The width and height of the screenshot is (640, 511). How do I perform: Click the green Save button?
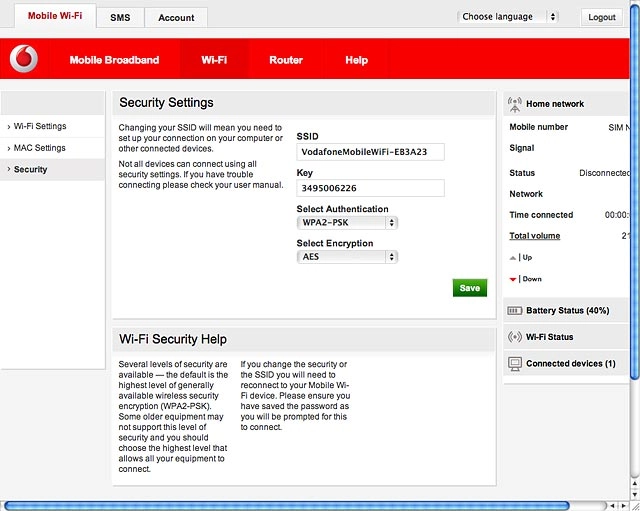[469, 288]
